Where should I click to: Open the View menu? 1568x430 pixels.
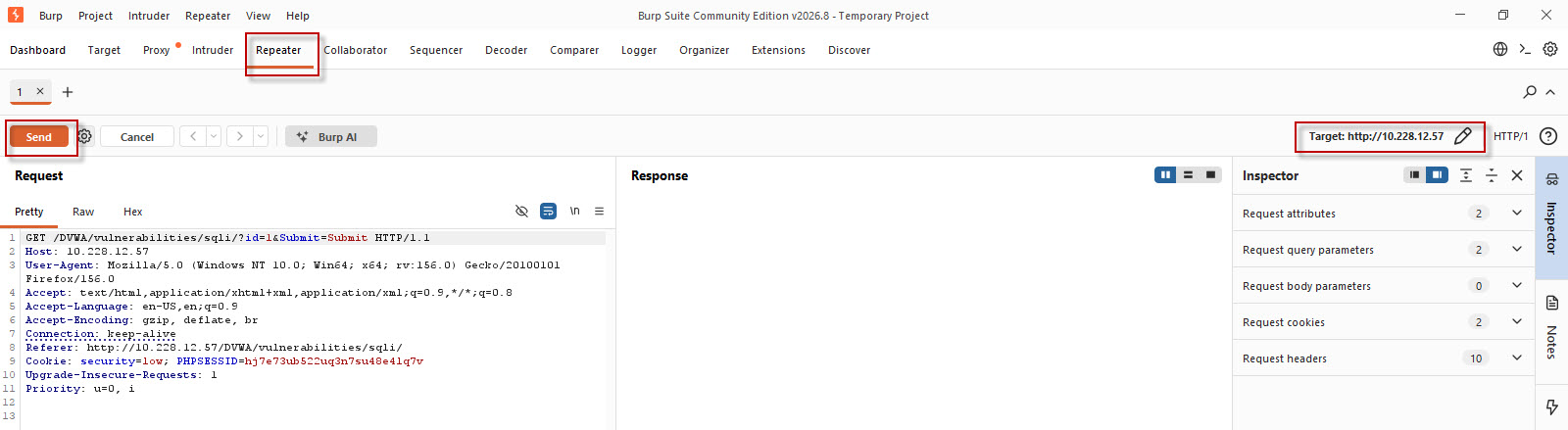click(x=258, y=16)
